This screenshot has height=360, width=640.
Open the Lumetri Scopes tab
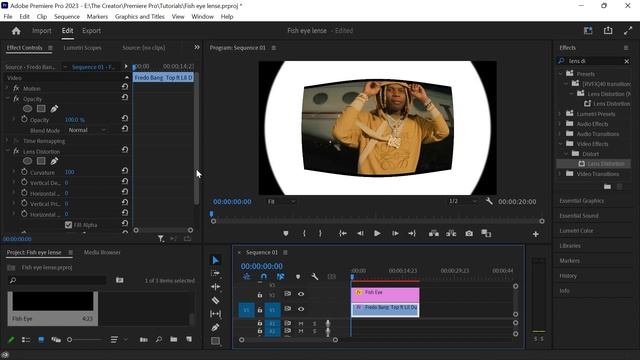(x=82, y=48)
